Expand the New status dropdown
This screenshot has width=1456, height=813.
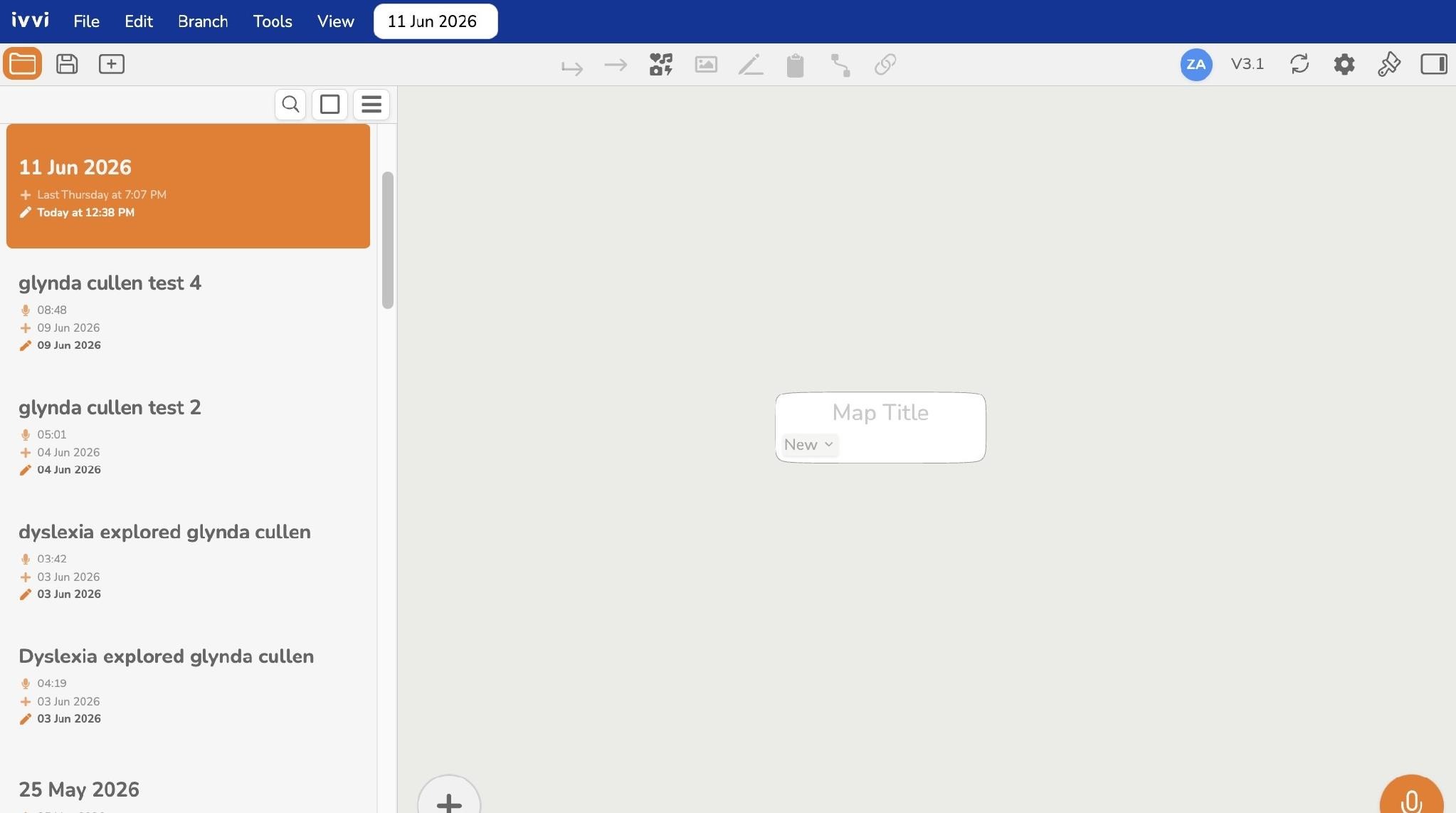point(809,445)
